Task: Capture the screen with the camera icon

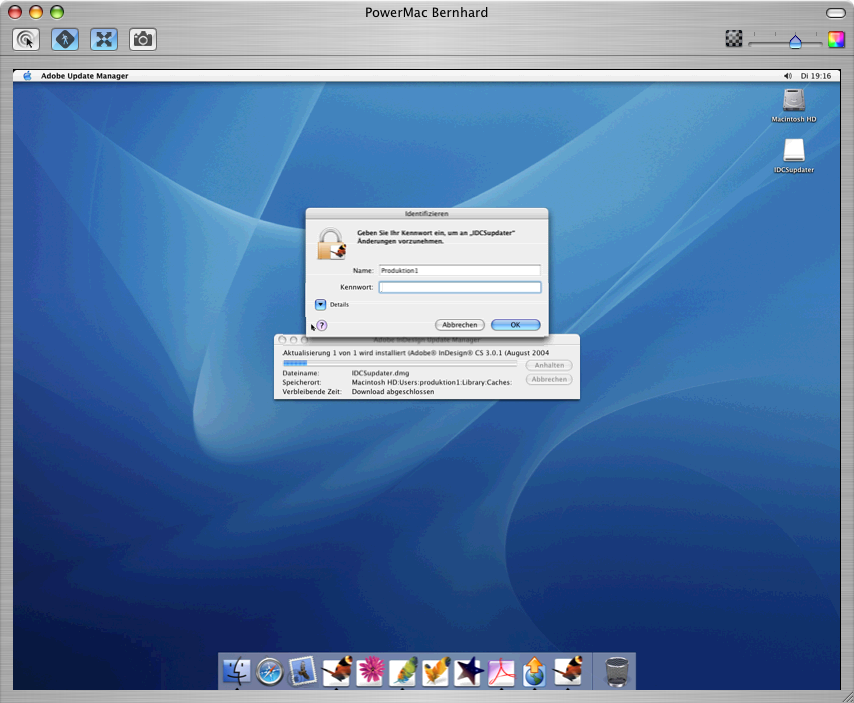Action: [143, 40]
